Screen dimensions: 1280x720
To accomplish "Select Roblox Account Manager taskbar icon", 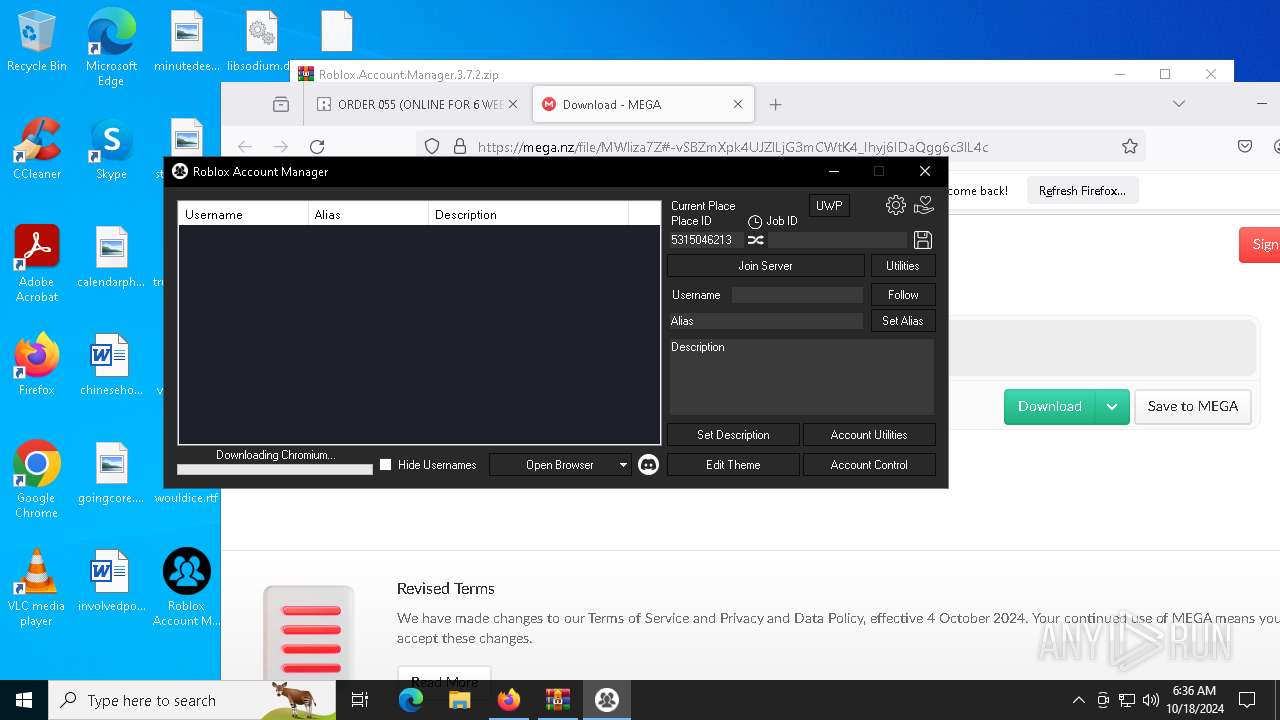I will coord(607,700).
